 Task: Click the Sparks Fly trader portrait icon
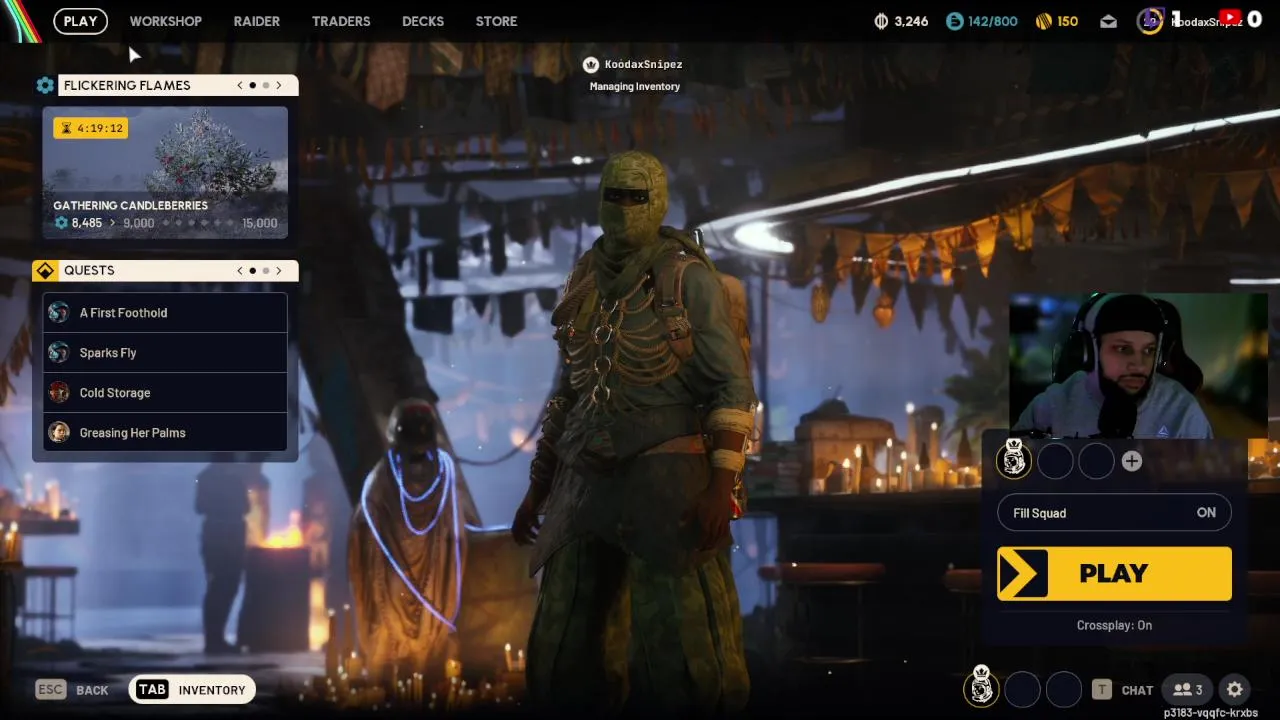pyautogui.click(x=59, y=353)
